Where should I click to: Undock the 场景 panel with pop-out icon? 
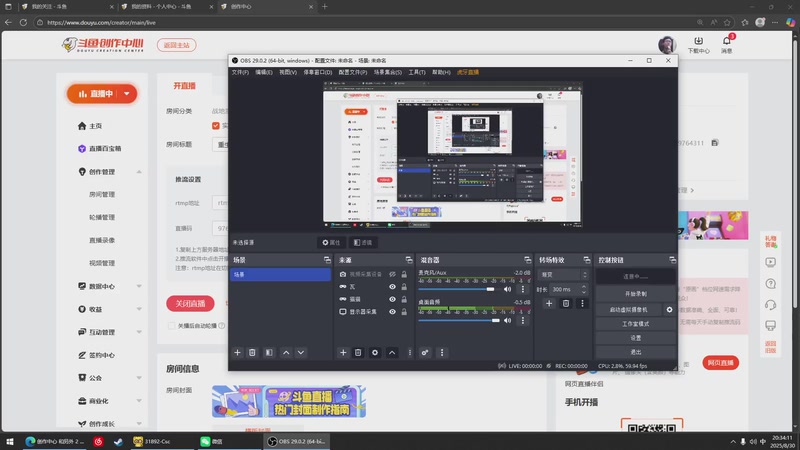(327, 260)
